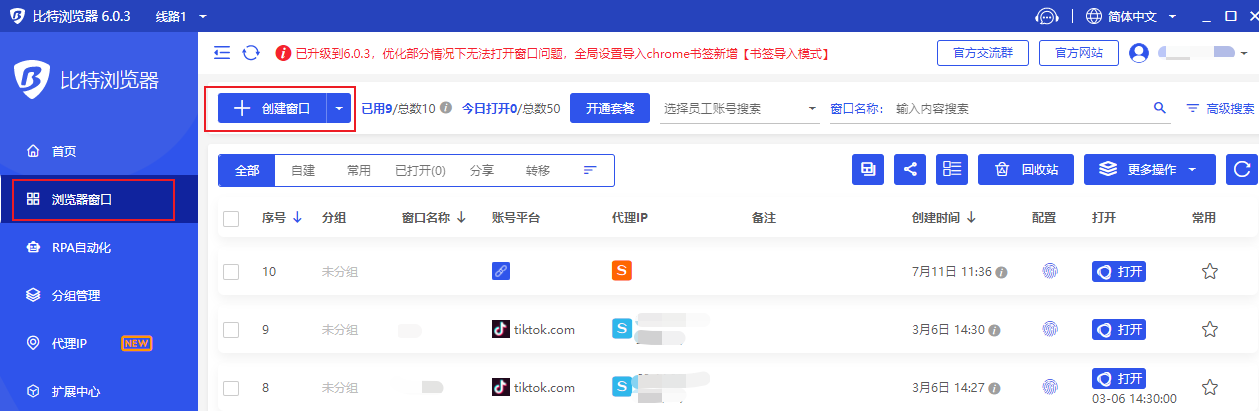
Task: Click 打开 button for row 9
Action: pos(1119,329)
